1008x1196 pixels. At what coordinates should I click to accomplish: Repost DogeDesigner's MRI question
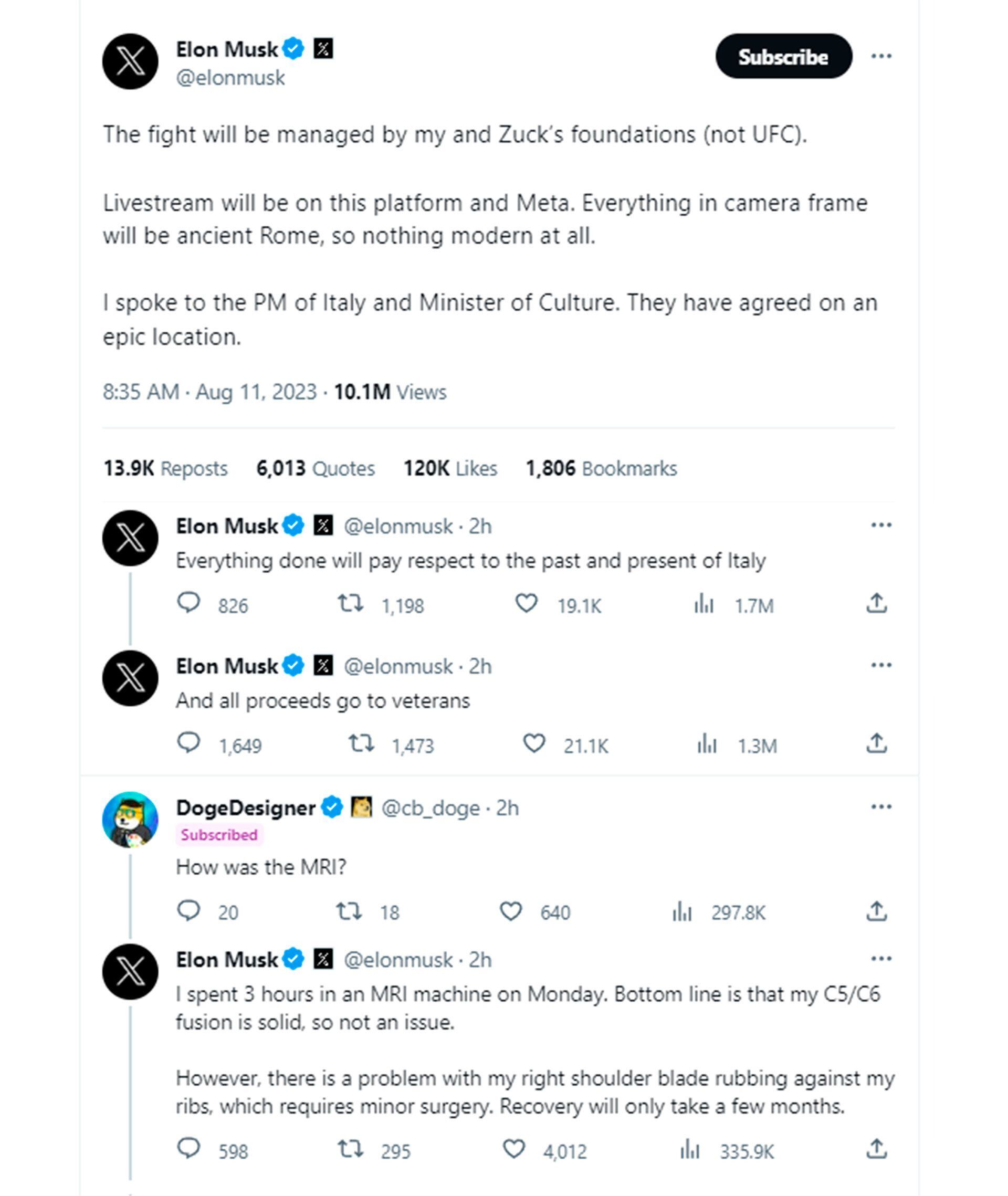click(x=349, y=911)
